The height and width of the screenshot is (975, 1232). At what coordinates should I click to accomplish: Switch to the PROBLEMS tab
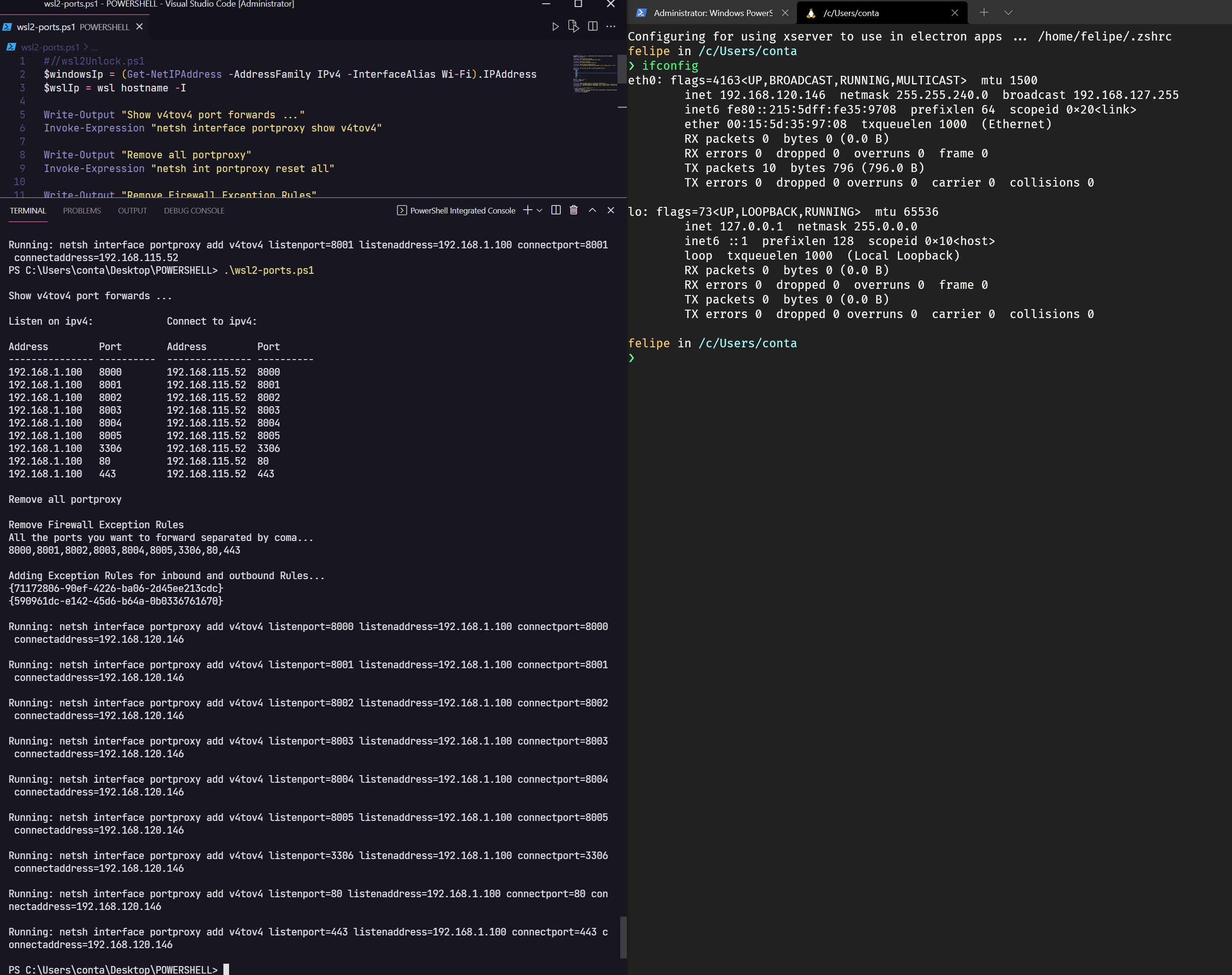82,211
